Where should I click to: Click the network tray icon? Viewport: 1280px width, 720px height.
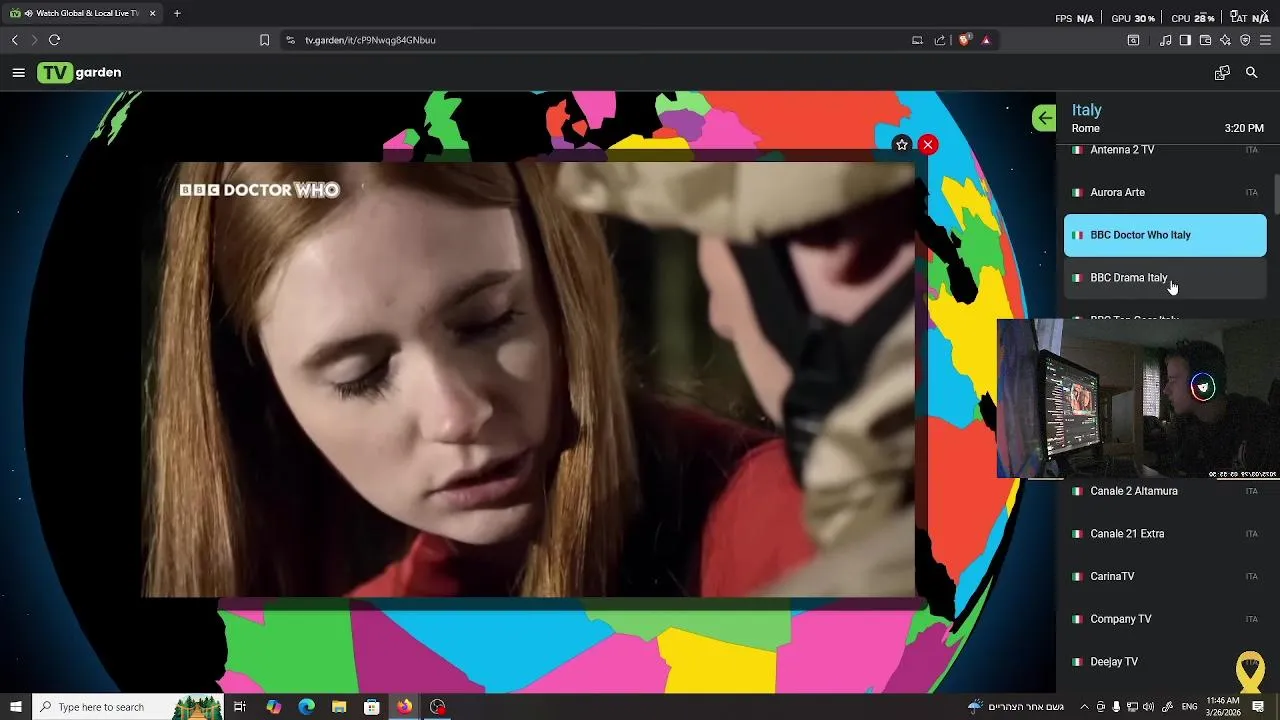[x=1132, y=707]
